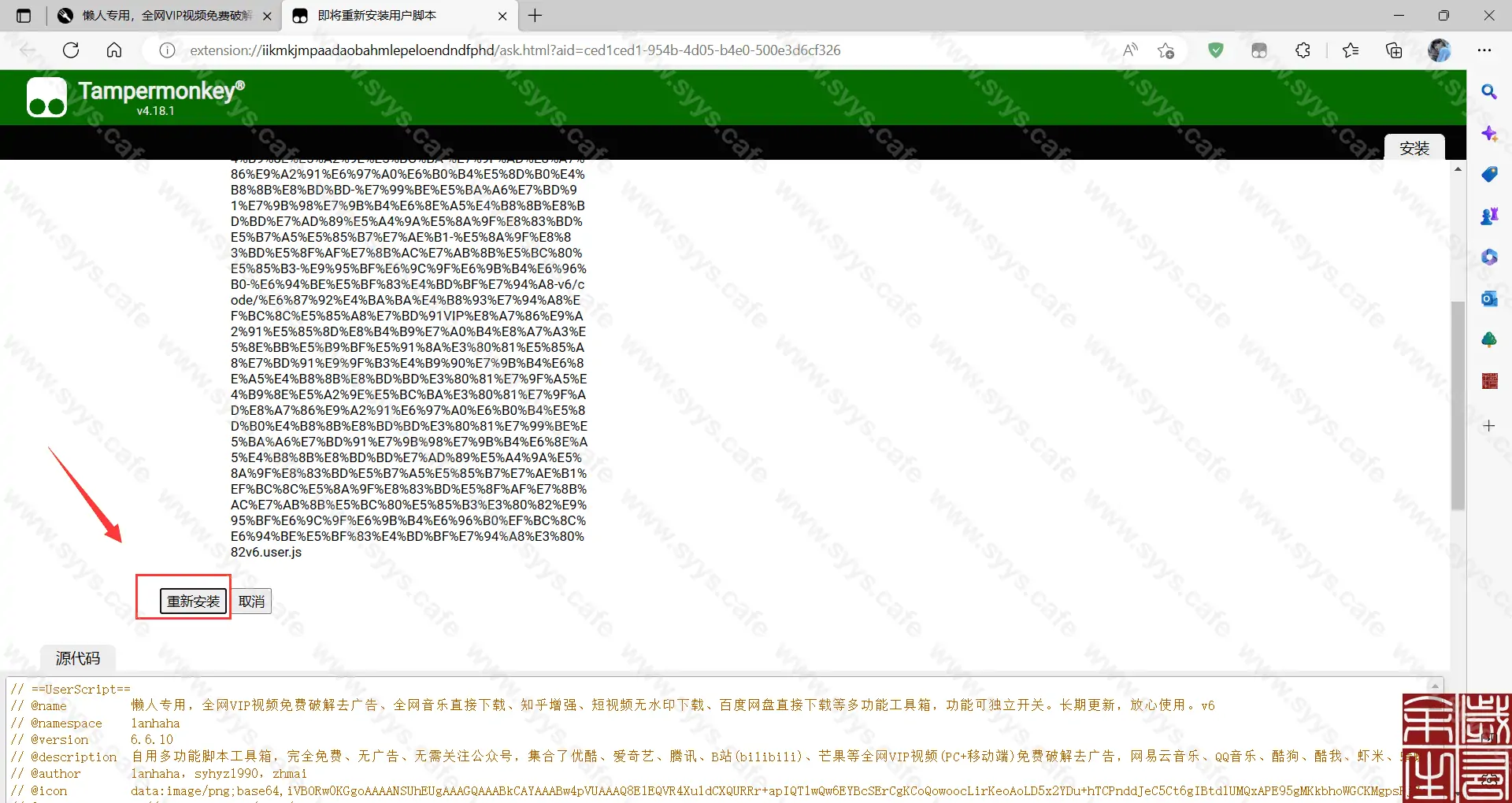This screenshot has height=803, width=1512.
Task: Open a new browser tab
Action: (535, 16)
